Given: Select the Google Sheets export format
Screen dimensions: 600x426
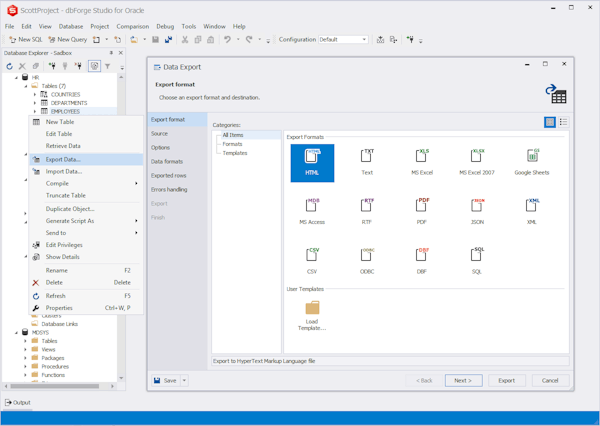Looking at the screenshot, I should [x=532, y=163].
